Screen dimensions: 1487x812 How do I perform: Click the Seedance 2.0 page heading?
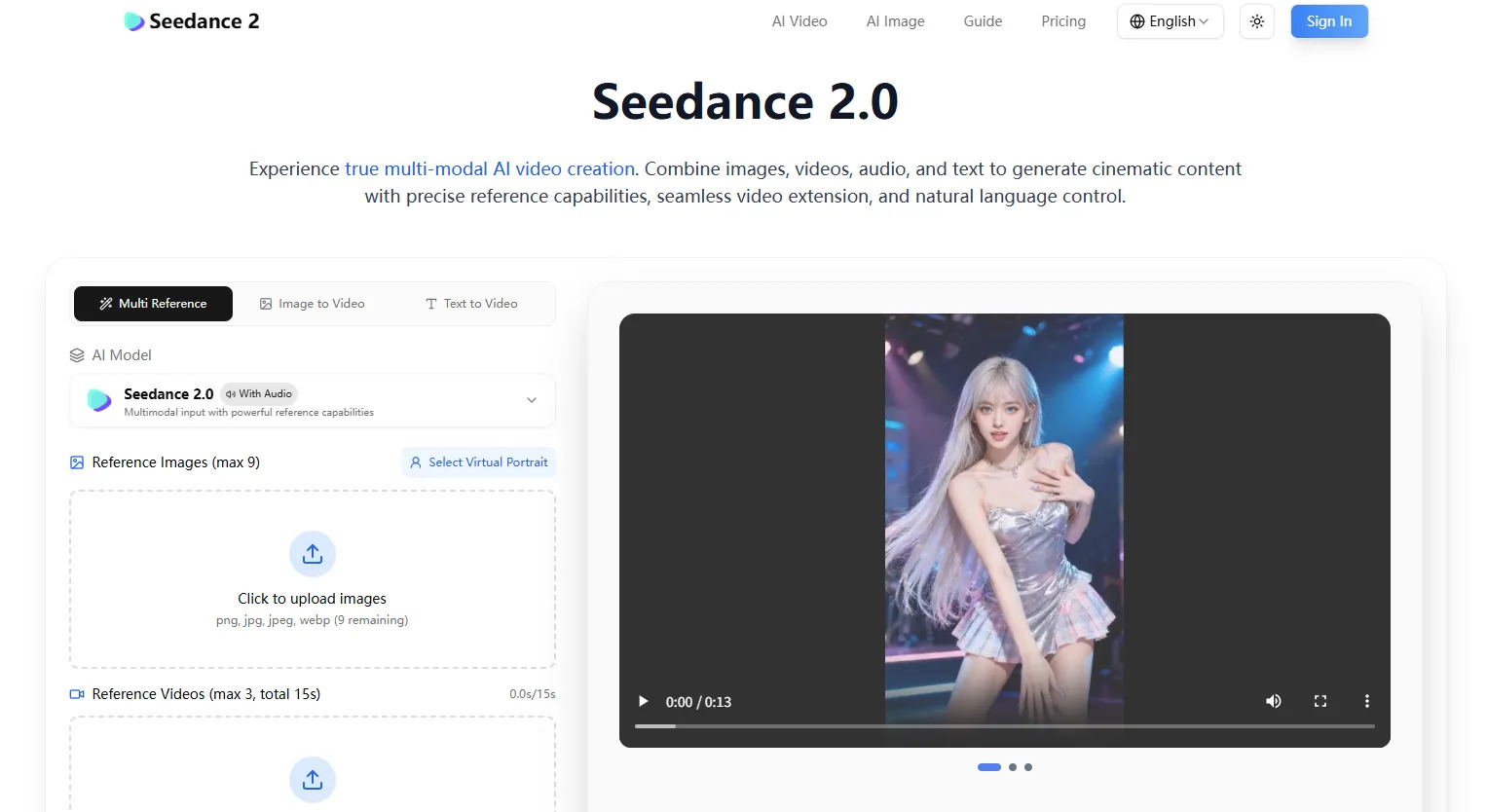click(745, 101)
